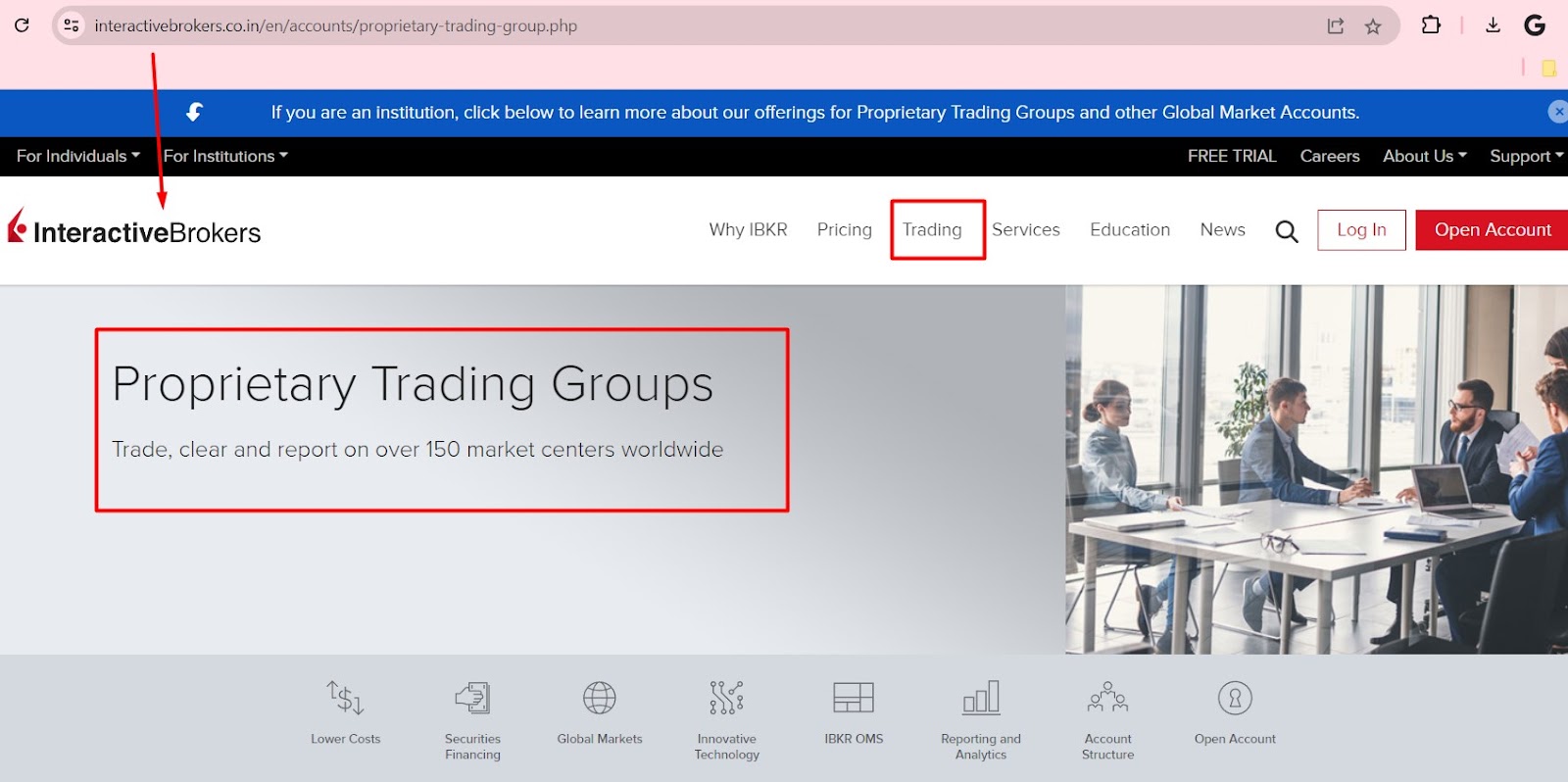Screen dimensions: 1568x782
Task: Open the site search magnifier icon
Action: coord(1287,231)
